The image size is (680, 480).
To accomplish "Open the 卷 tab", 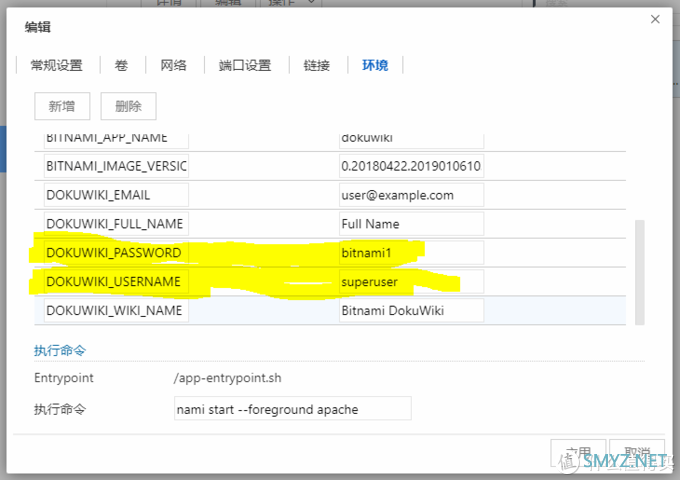I will (x=120, y=65).
